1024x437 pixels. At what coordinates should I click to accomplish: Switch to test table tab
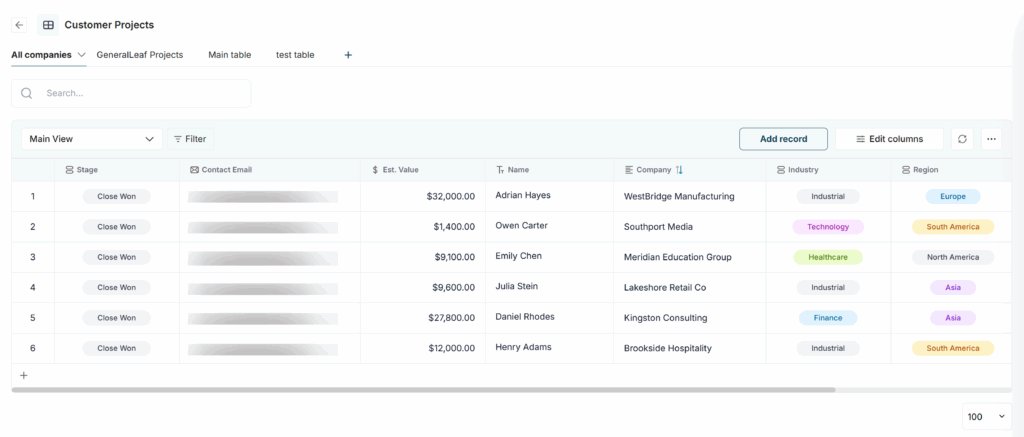point(295,55)
